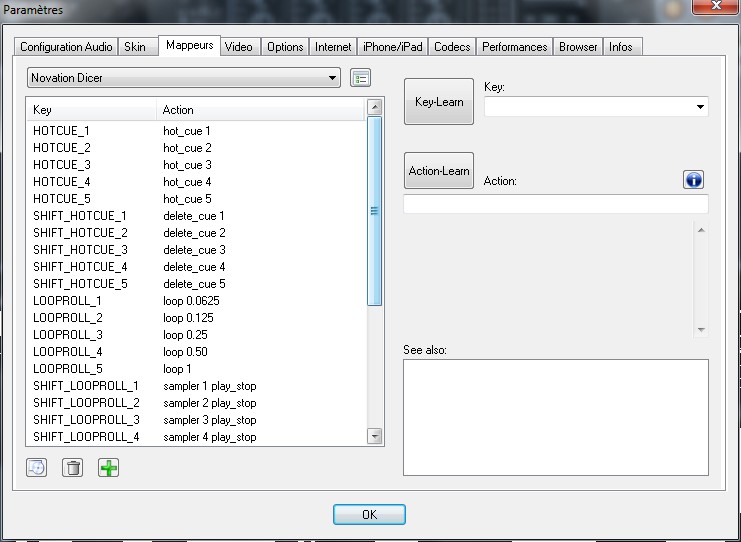
Task: Go to the Codecs tab
Action: (x=452, y=47)
